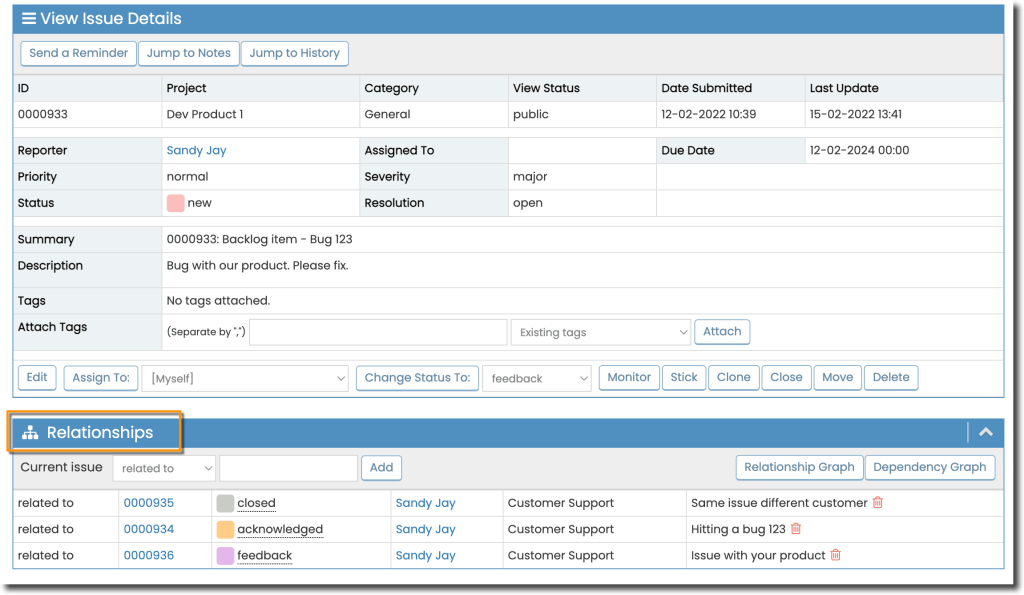
Task: Click the purple feedback status swatch
Action: point(225,555)
